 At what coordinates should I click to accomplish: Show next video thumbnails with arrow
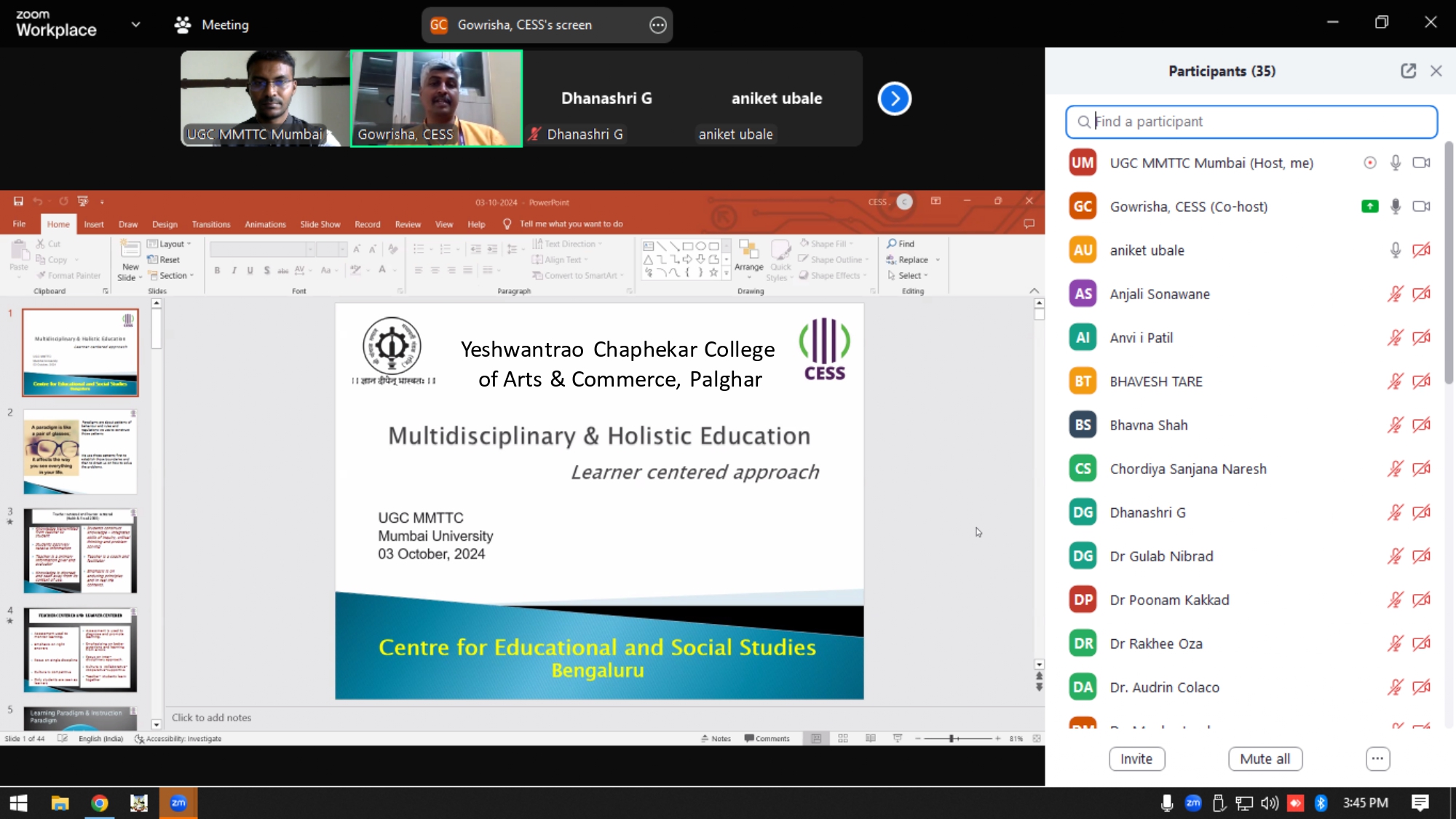coord(894,98)
